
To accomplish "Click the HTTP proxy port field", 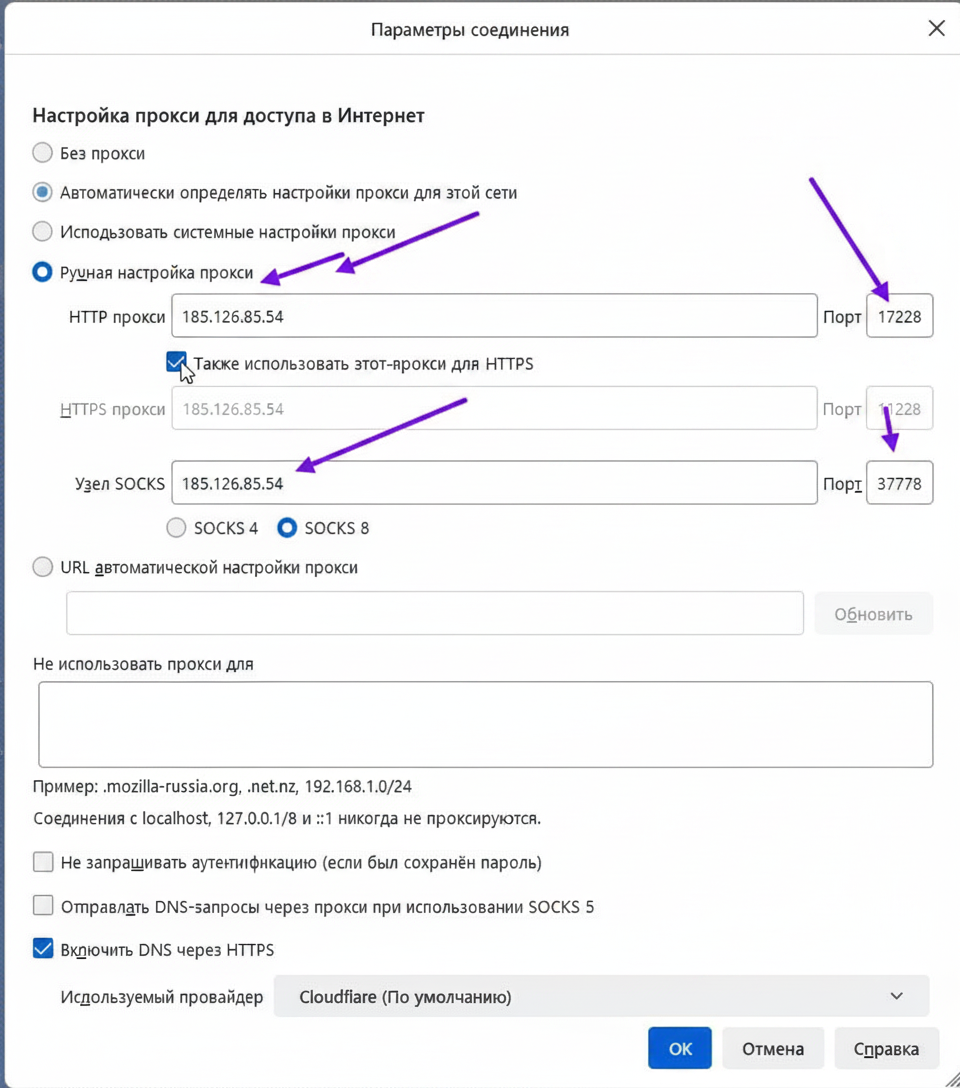I will click(899, 316).
